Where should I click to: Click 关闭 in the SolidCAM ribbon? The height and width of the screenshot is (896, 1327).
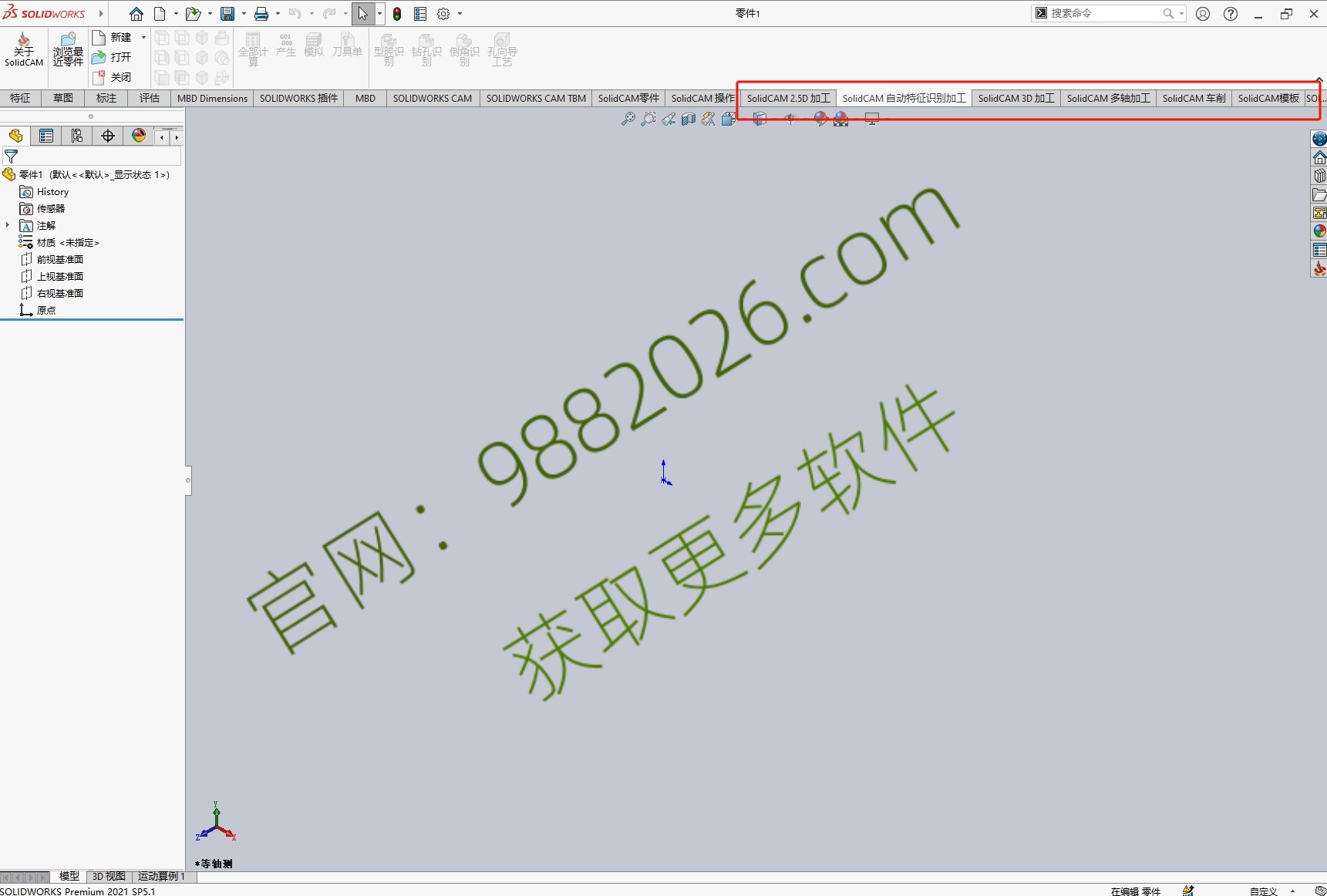(113, 77)
